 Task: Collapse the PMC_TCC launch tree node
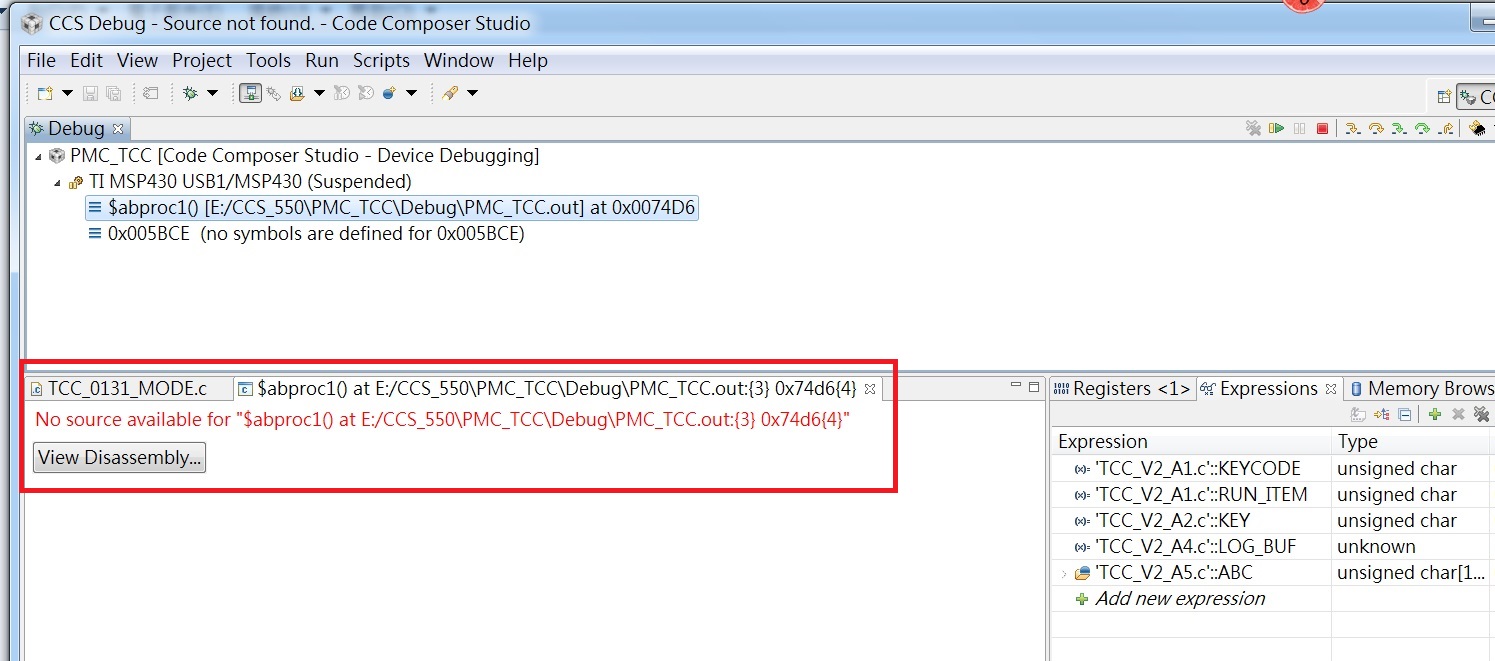[38, 156]
